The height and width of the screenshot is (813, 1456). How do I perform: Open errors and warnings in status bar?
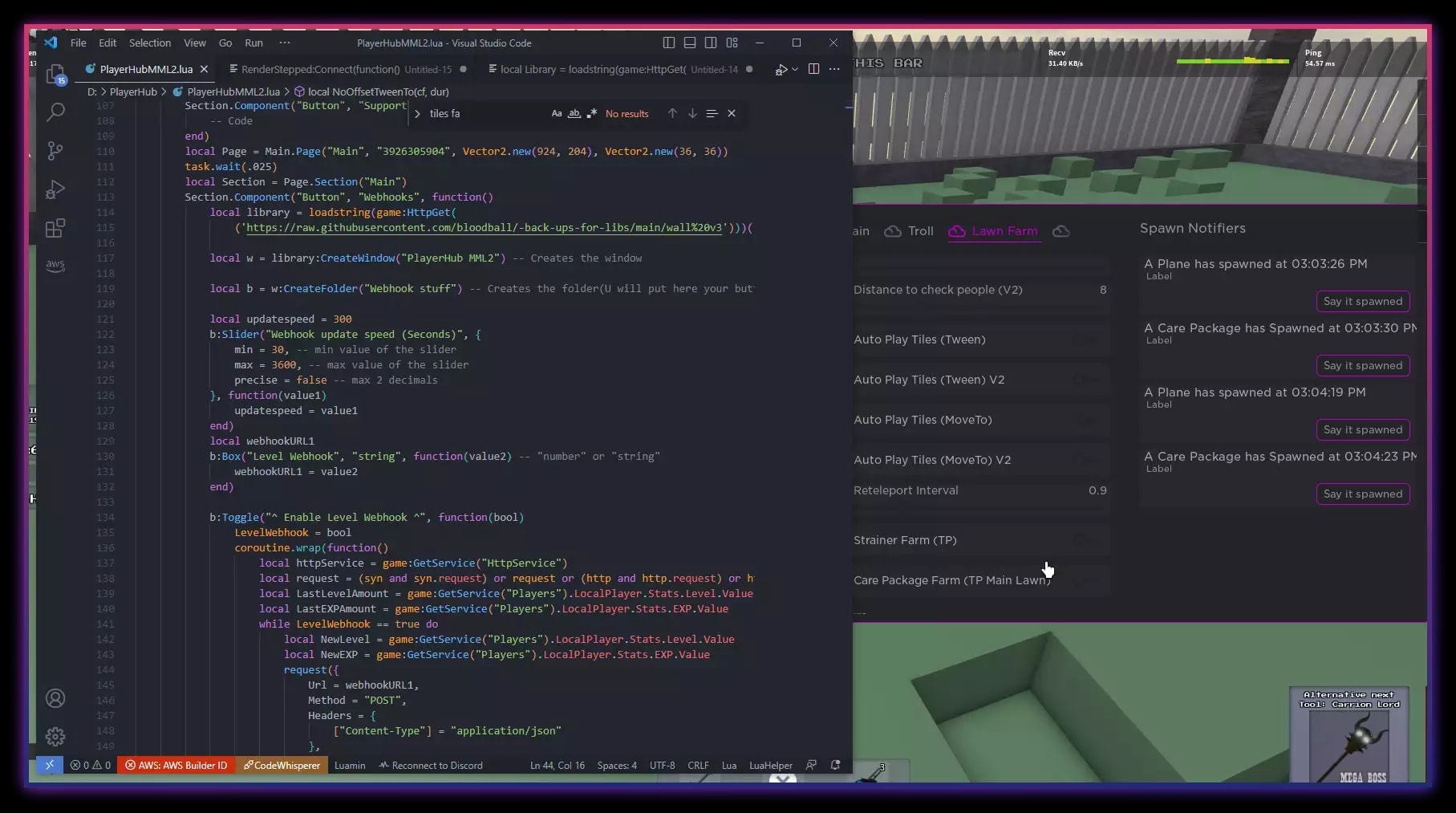pyautogui.click(x=91, y=765)
